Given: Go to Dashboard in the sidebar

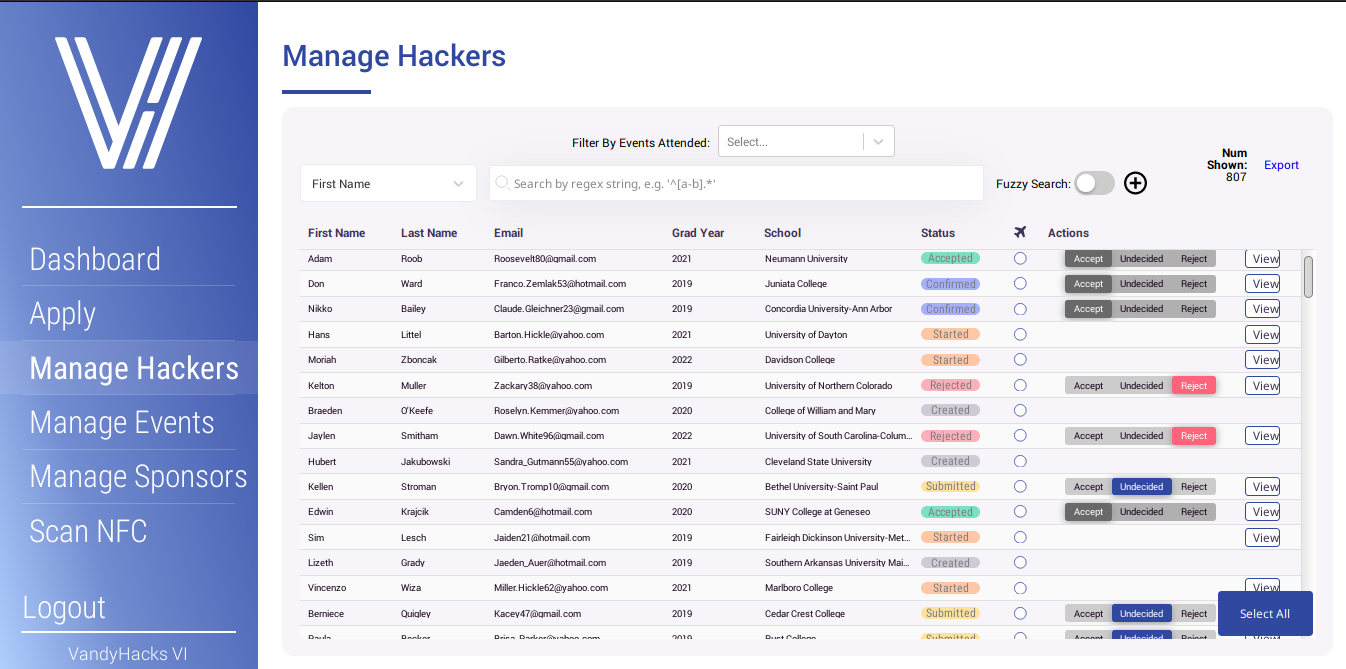Looking at the screenshot, I should [95, 259].
